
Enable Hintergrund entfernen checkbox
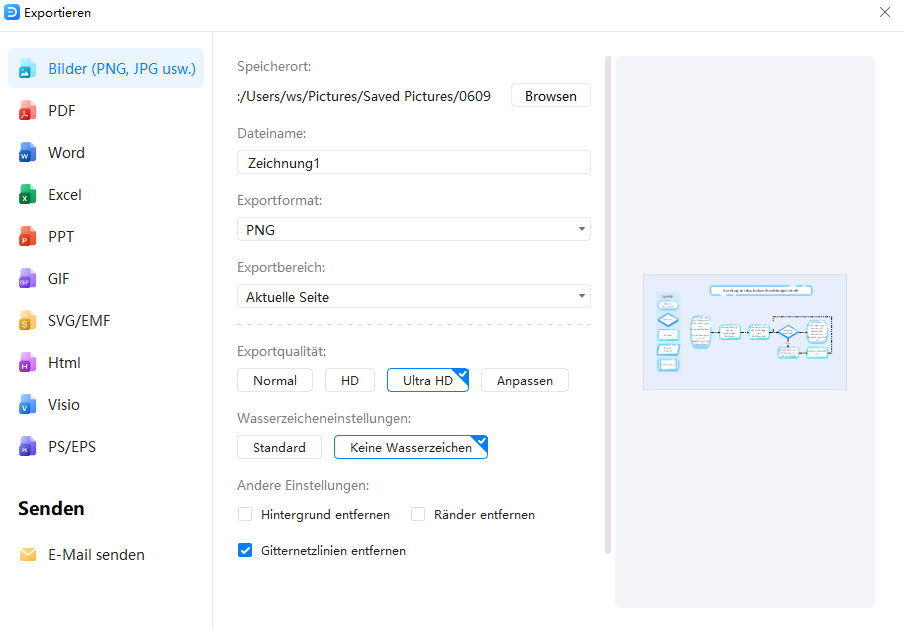(245, 515)
